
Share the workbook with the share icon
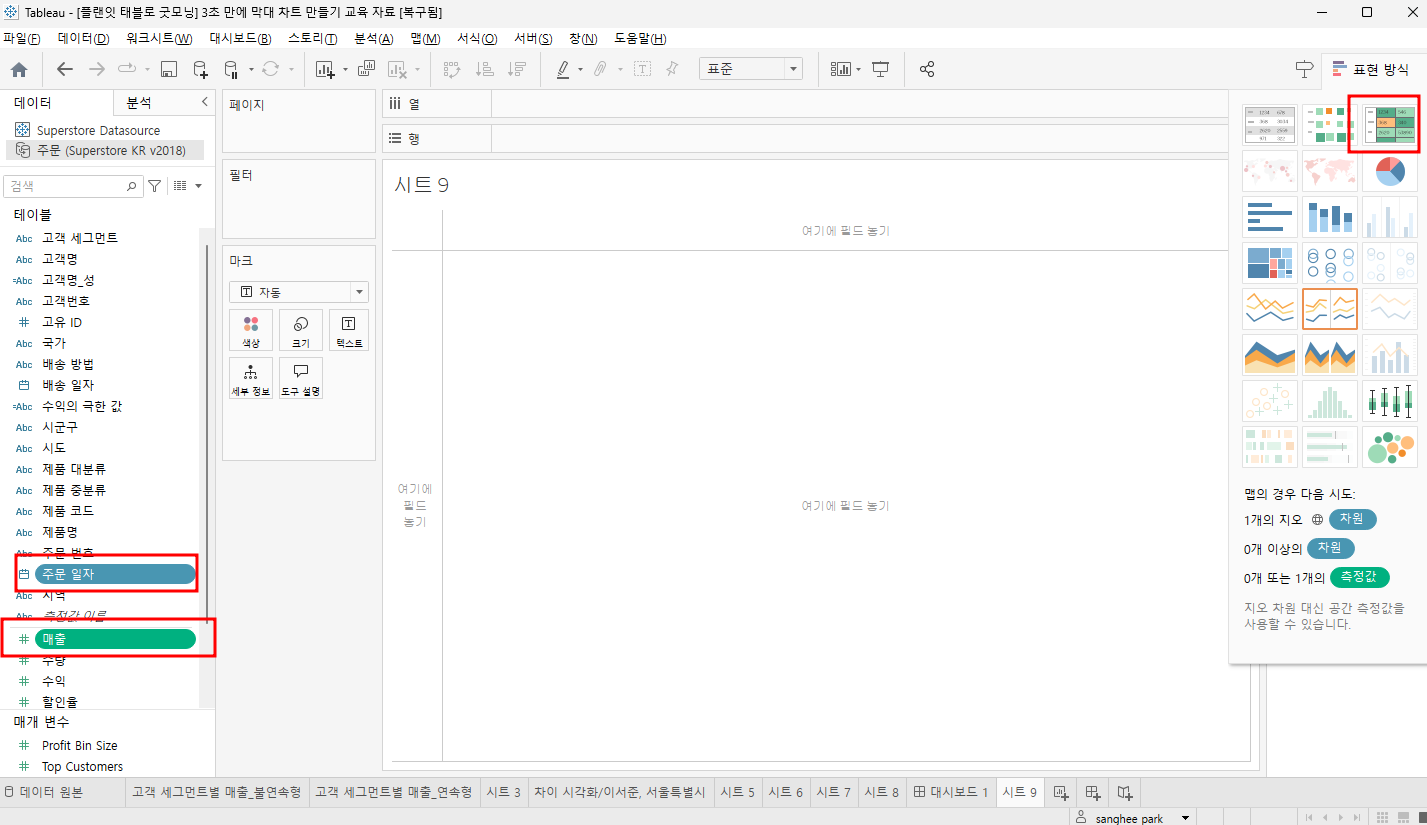coord(927,69)
